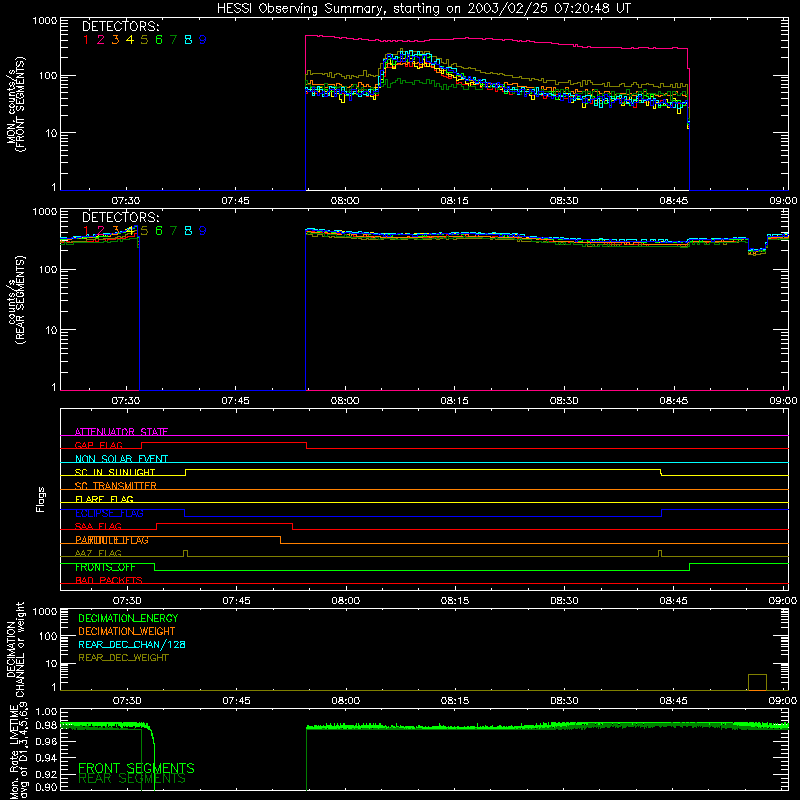The image size is (800, 800).
Task: Click the 'FRONT SEGMENTS' label in livetime plot
Action: (136, 768)
